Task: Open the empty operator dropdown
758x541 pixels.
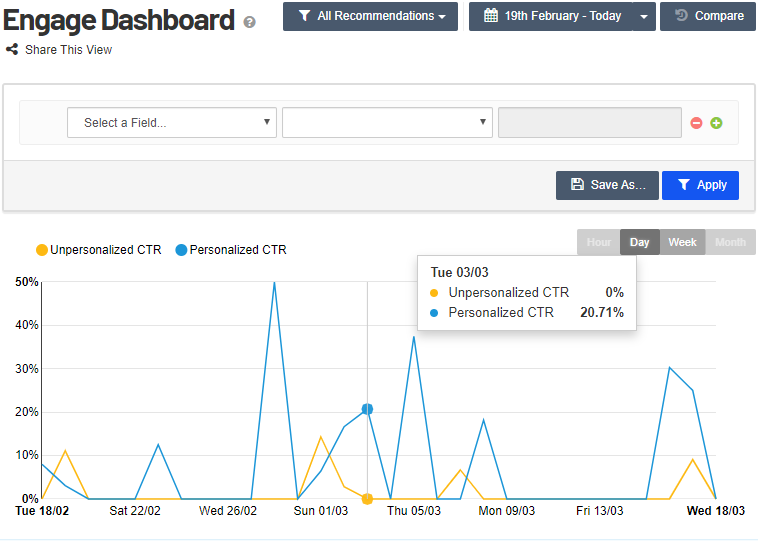Action: [x=387, y=123]
